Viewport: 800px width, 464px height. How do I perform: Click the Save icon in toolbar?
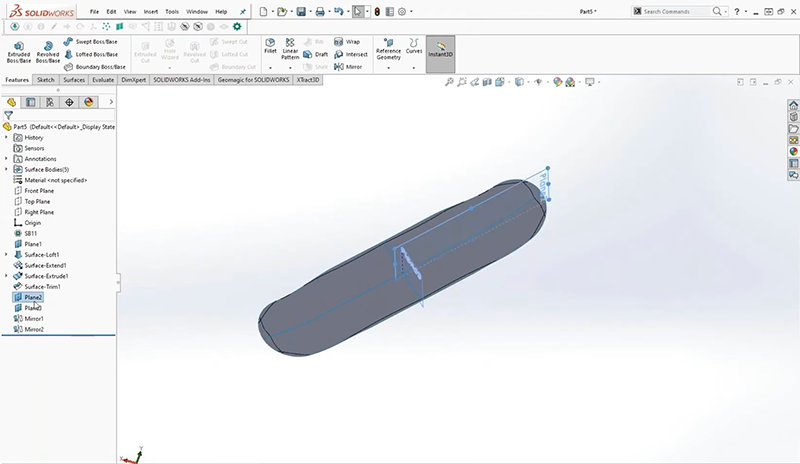302,11
